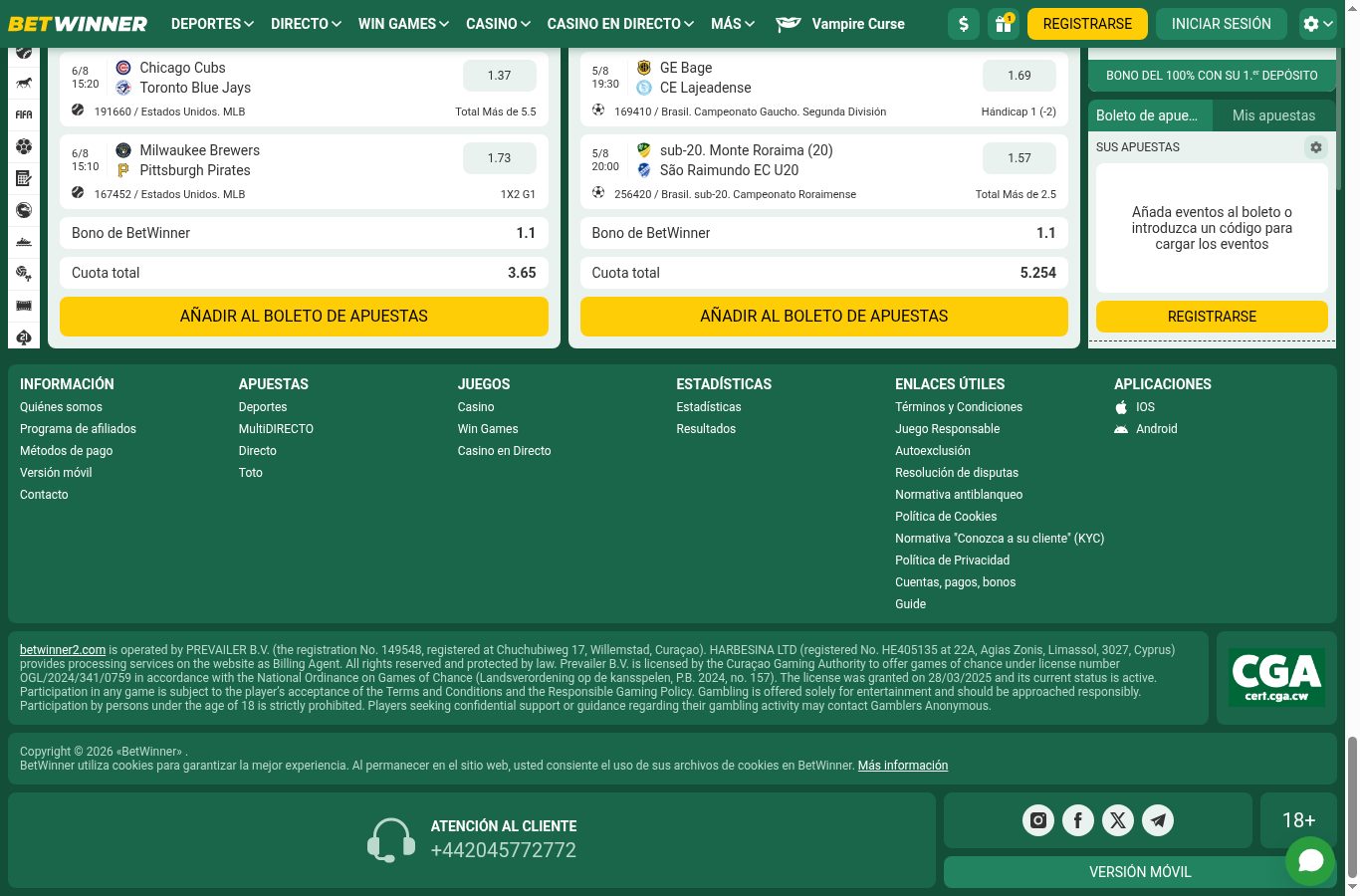This screenshot has width=1360, height=896.
Task: Click the dollar payments icon
Action: [x=964, y=24]
